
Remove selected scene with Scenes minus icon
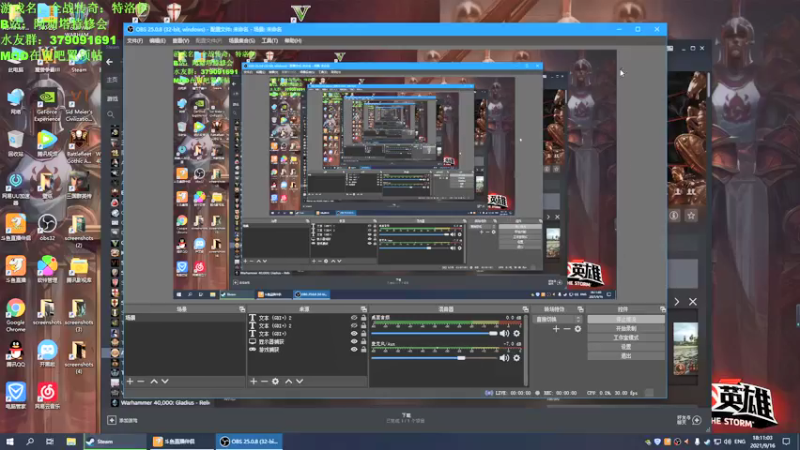point(141,381)
